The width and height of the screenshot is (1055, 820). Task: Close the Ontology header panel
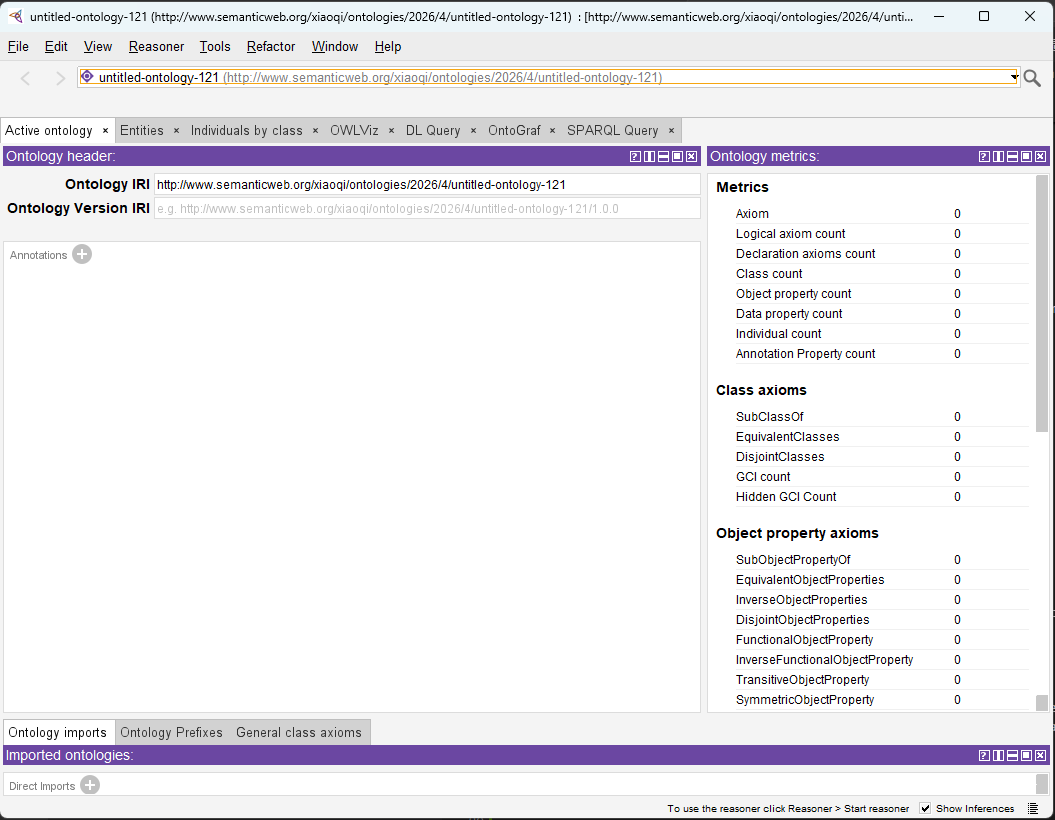coord(692,156)
